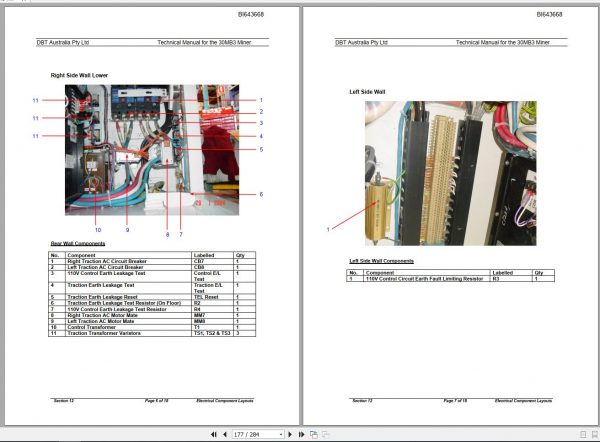Select 'Control Transformer' table cell
This screenshot has width=600, height=442.
pos(128,328)
